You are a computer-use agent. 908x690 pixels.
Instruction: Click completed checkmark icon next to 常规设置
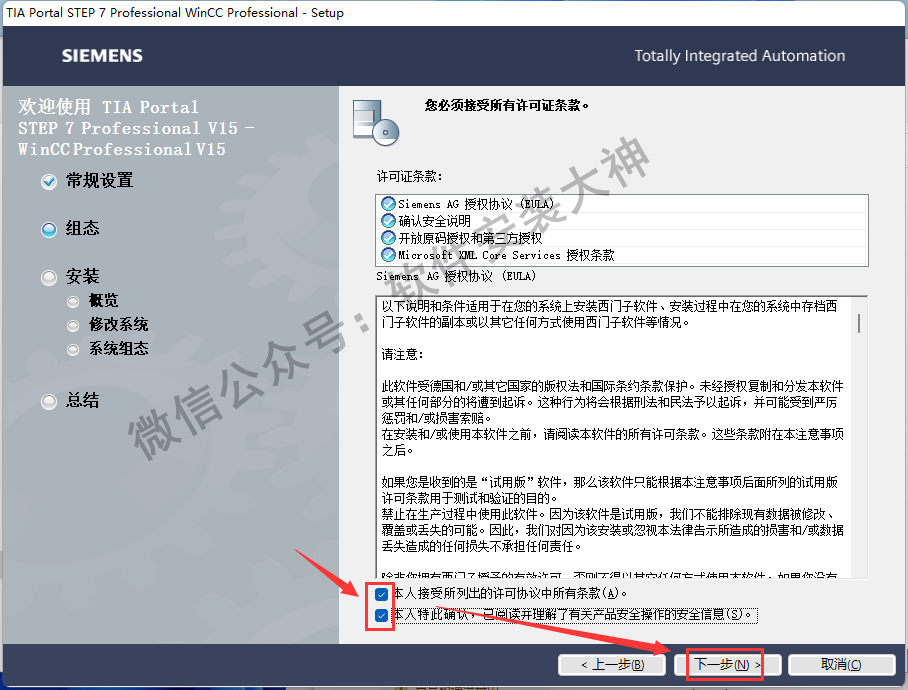click(49, 182)
